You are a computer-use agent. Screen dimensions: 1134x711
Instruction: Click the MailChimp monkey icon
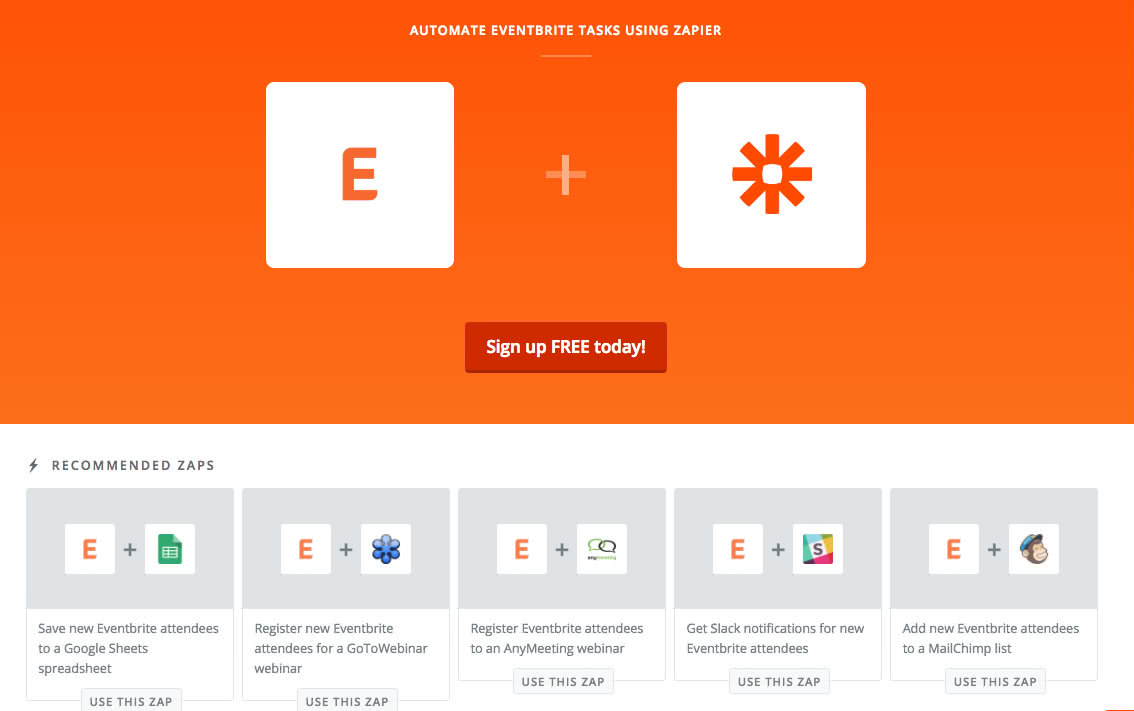(x=1034, y=549)
